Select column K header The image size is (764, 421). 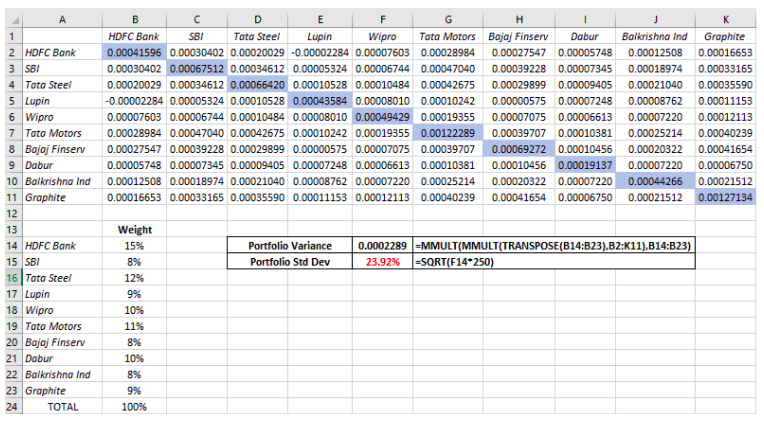(x=726, y=19)
